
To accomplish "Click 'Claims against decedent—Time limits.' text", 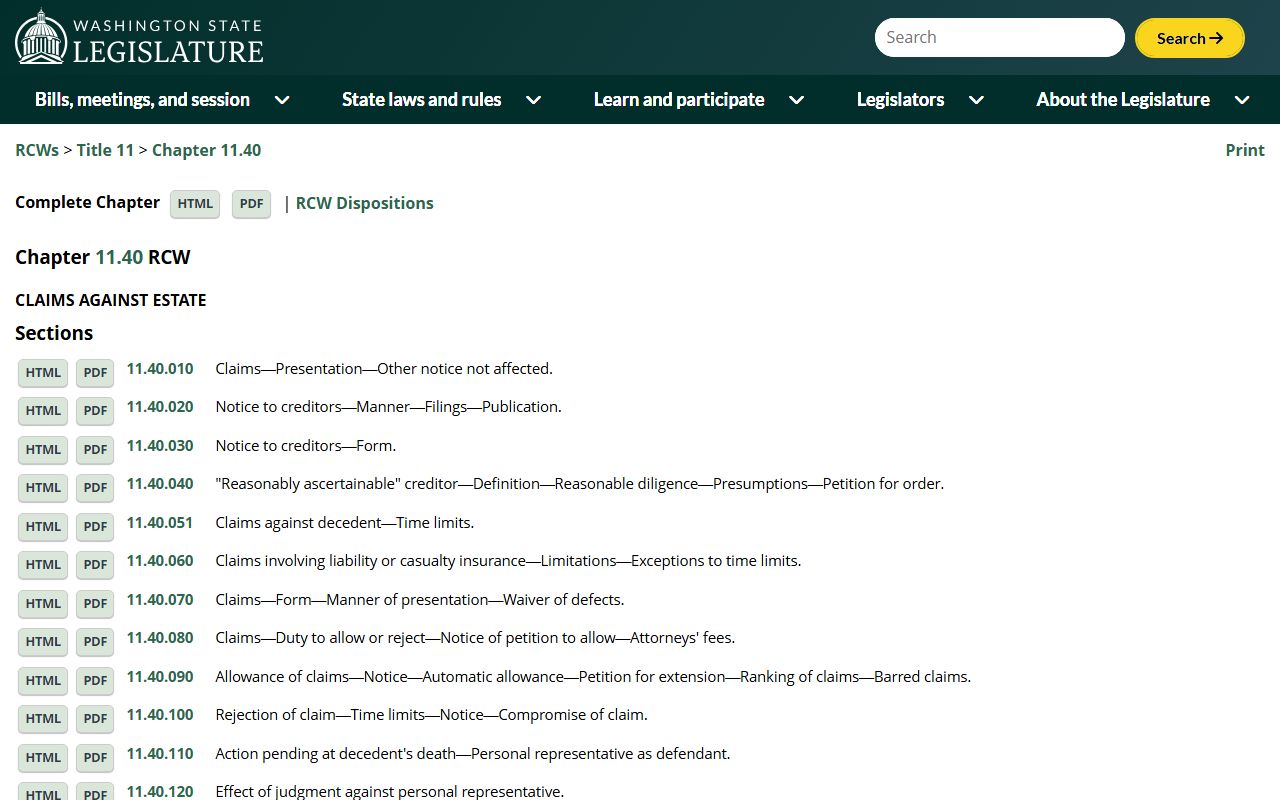I will (x=345, y=522).
